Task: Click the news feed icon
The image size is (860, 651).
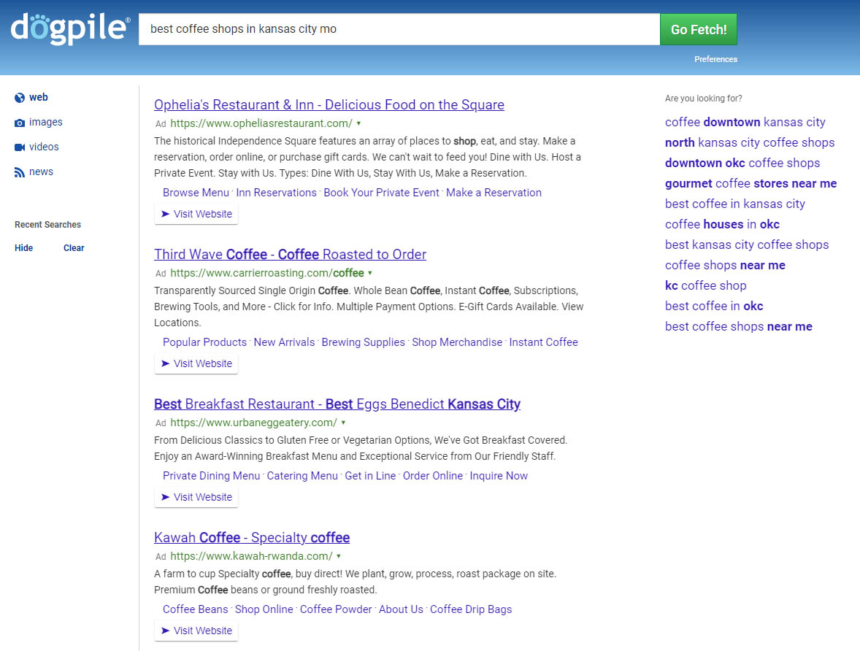Action: (19, 172)
